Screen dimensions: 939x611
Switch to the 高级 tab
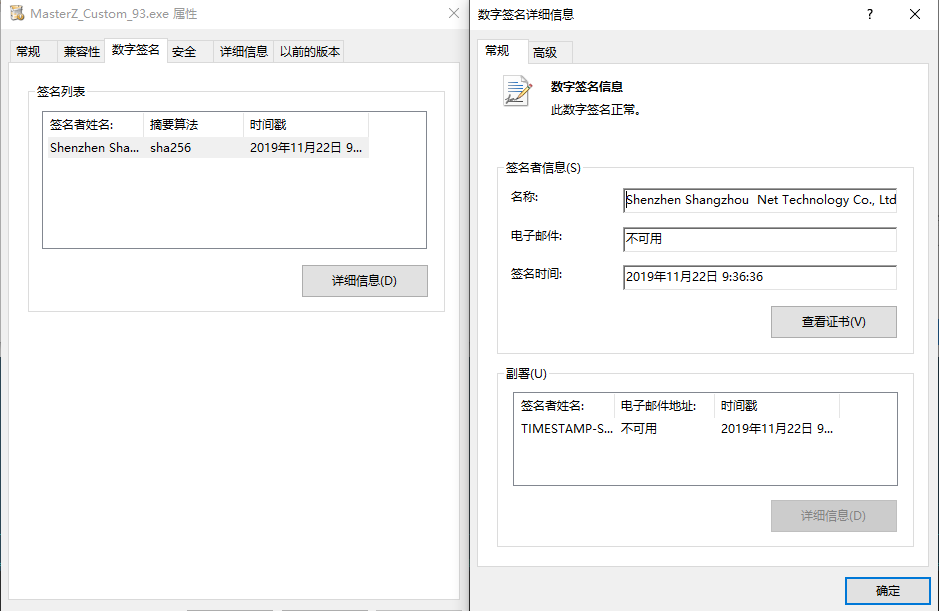tap(545, 52)
